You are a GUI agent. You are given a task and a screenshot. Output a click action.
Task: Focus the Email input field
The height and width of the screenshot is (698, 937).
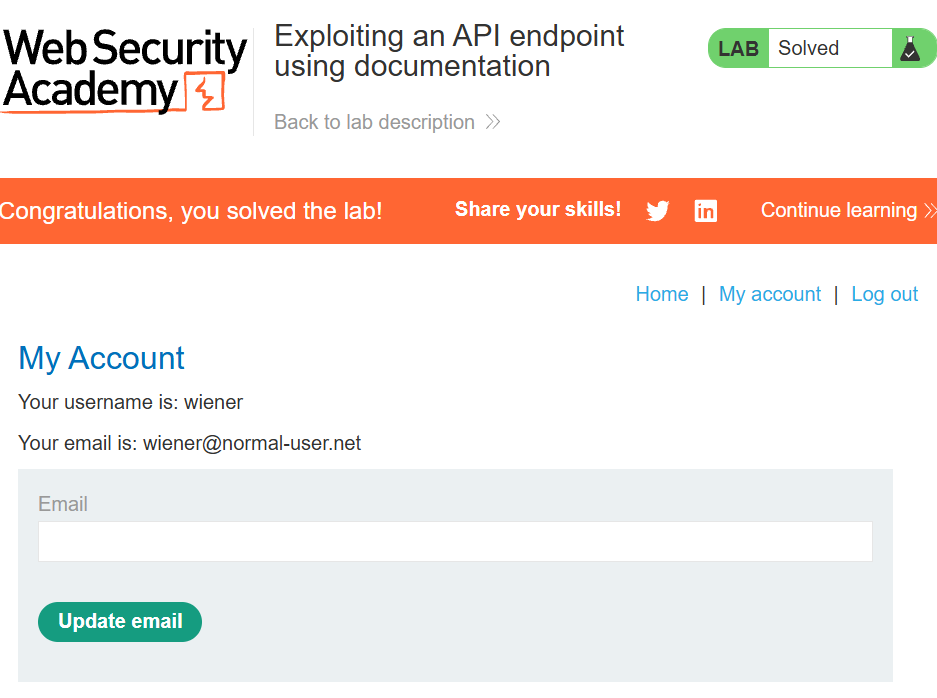tap(455, 541)
